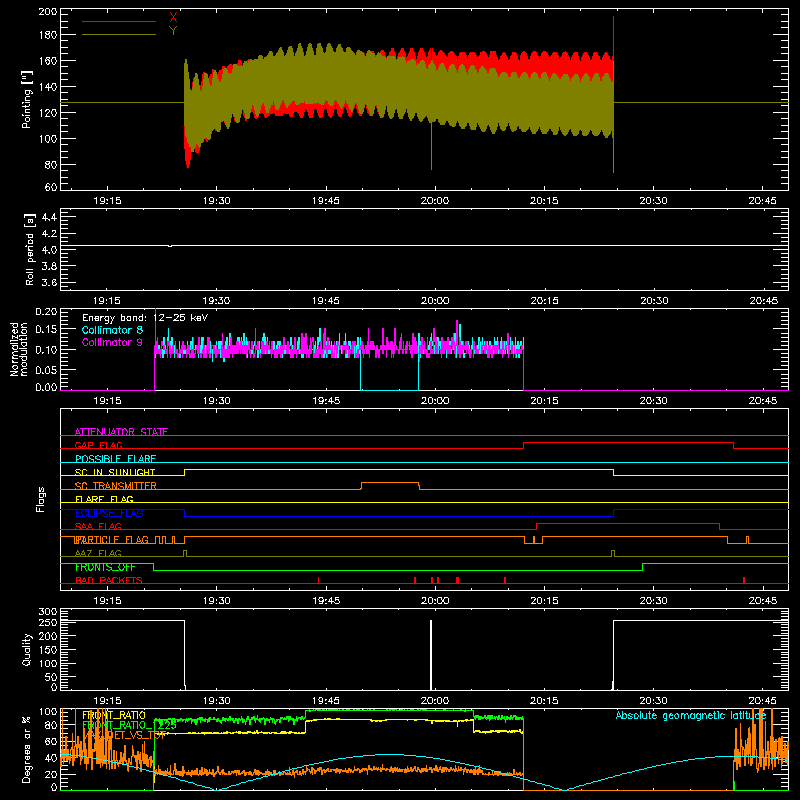Click the 'POSSIBLE_FLARE' flag label

115,459
